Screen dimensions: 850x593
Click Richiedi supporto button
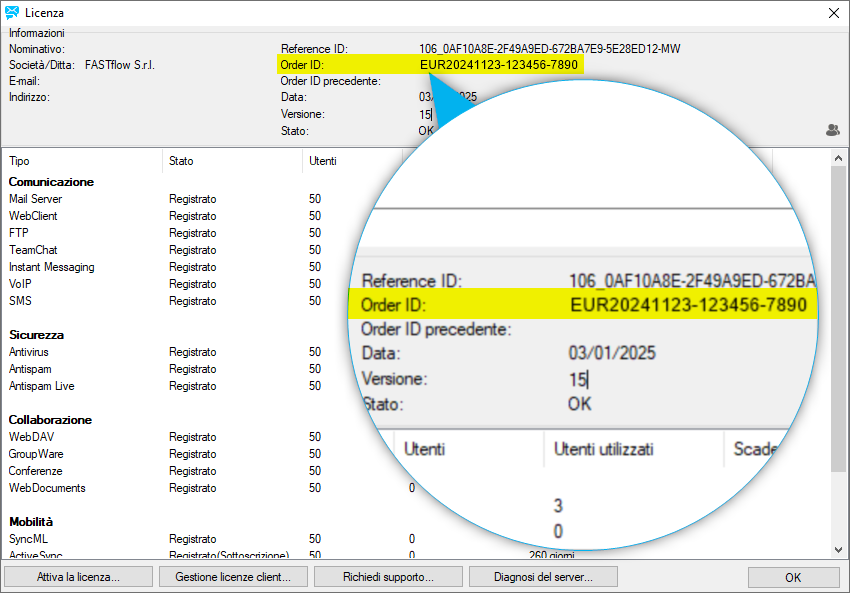[x=388, y=577]
